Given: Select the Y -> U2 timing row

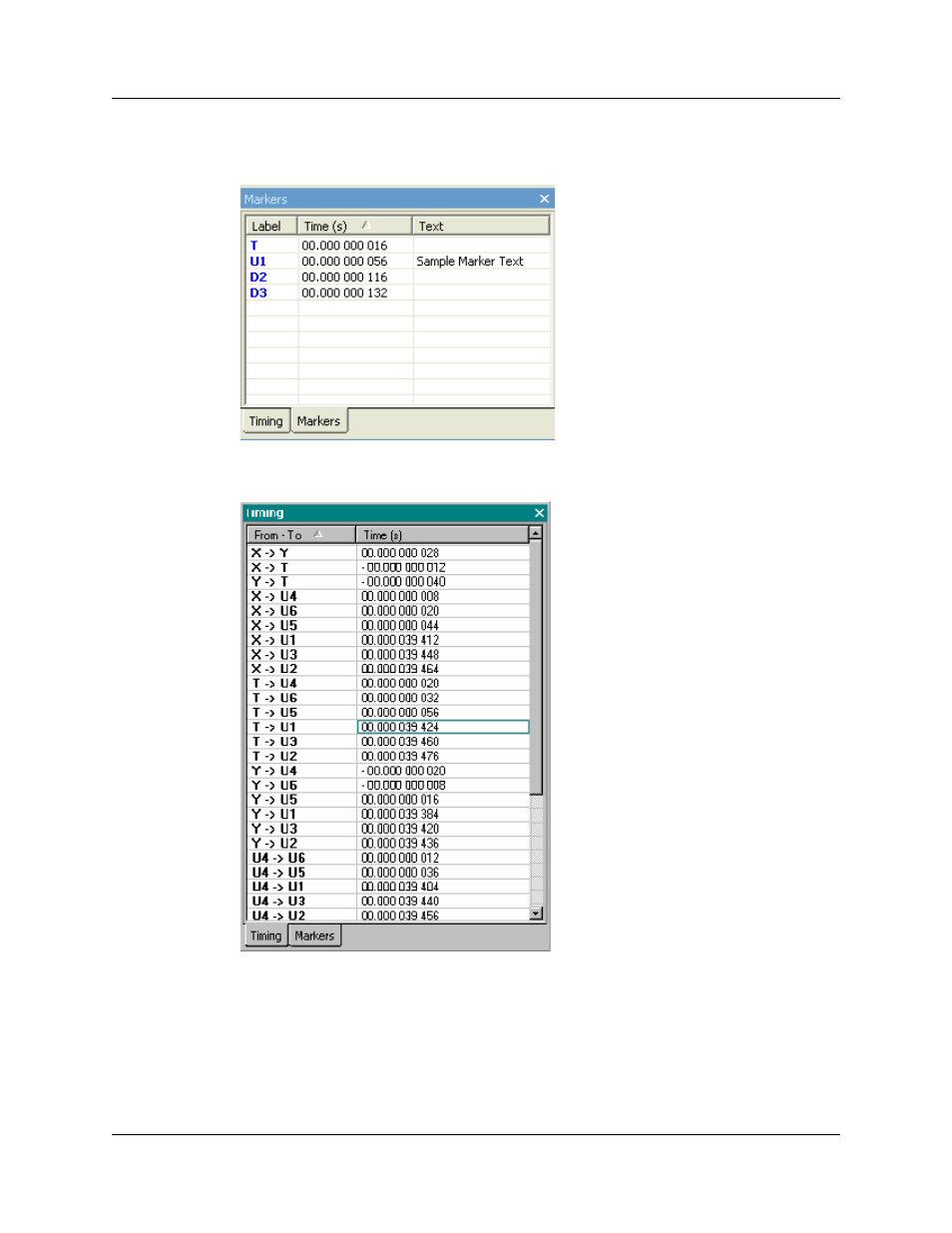Looking at the screenshot, I should pos(388,844).
